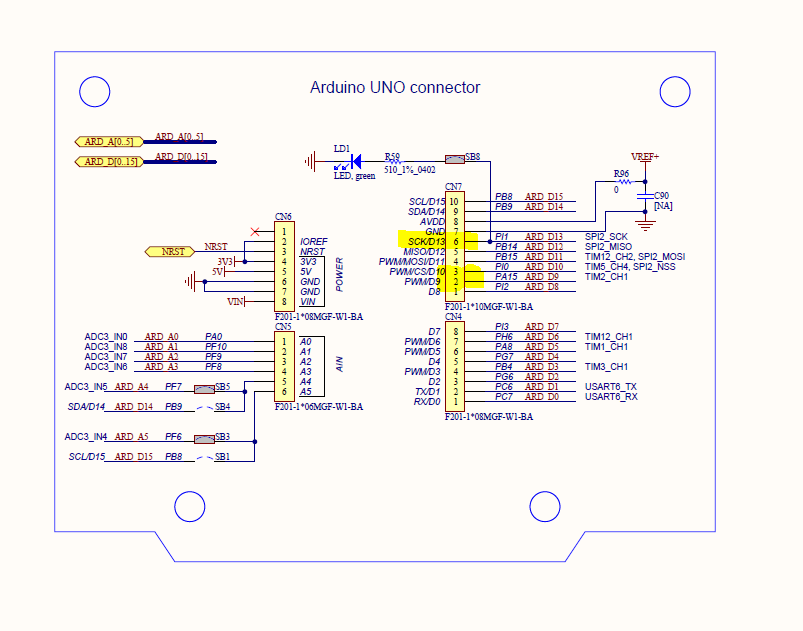
Task: Select the ground symbol left of LD1
Action: 310,162
